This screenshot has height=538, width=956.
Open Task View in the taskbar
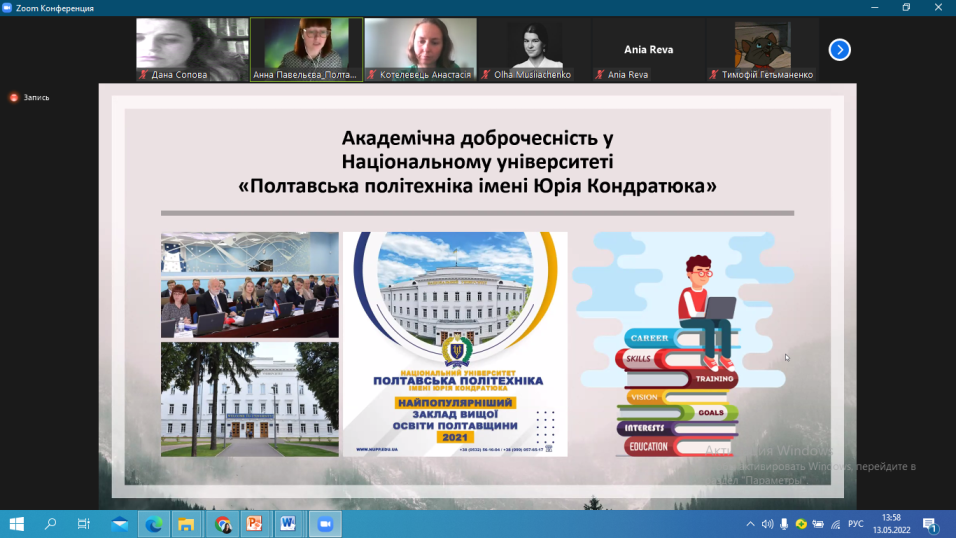[x=84, y=523]
